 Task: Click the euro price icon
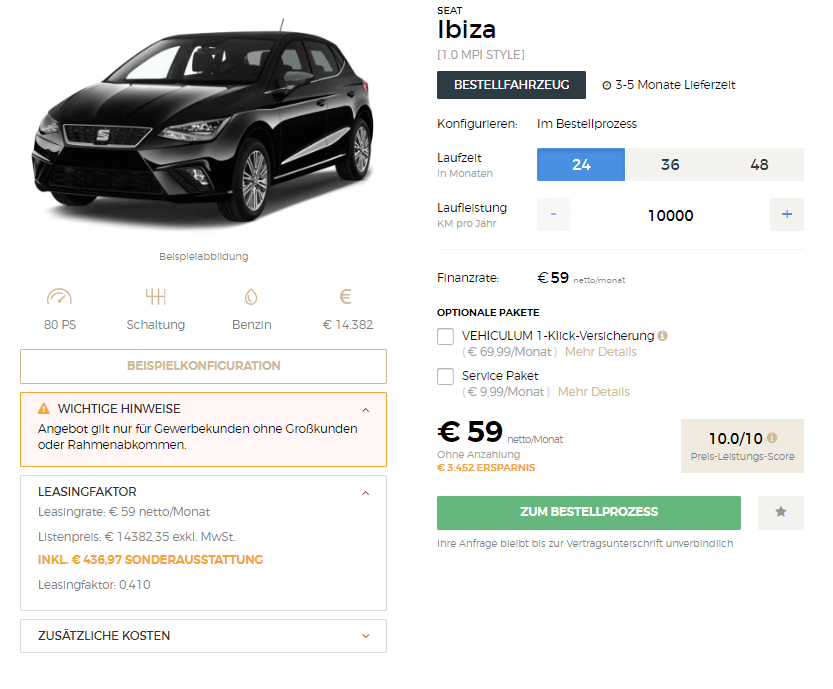click(x=346, y=296)
